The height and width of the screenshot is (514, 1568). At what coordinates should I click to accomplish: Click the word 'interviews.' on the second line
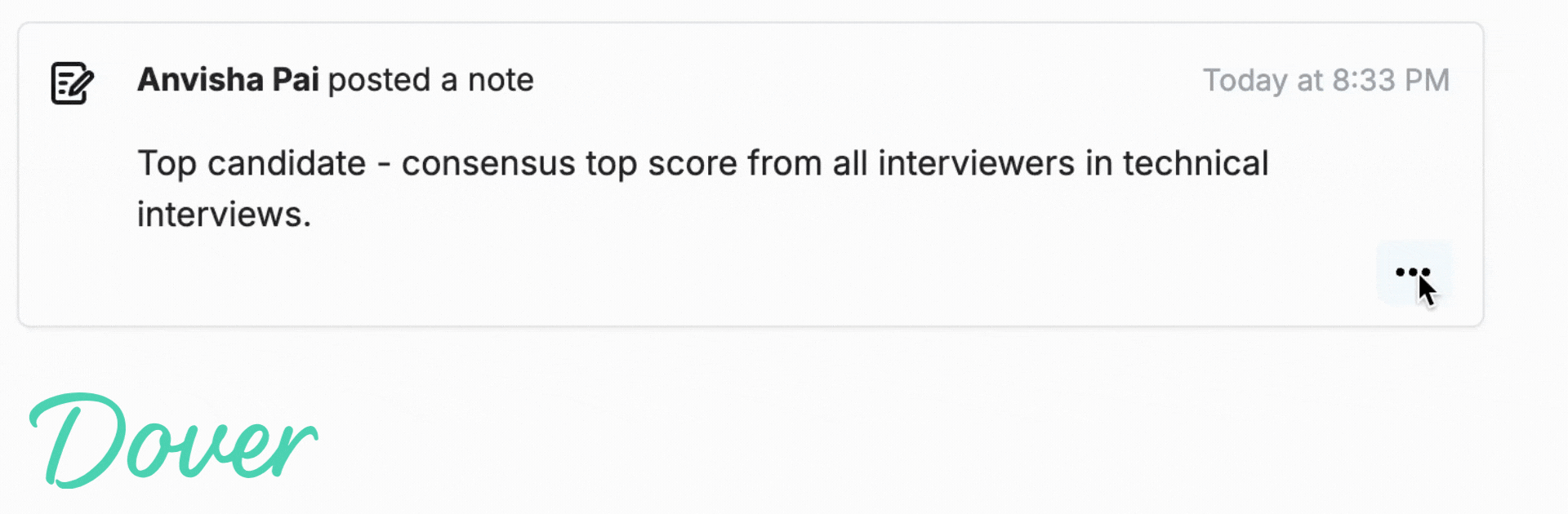(224, 215)
